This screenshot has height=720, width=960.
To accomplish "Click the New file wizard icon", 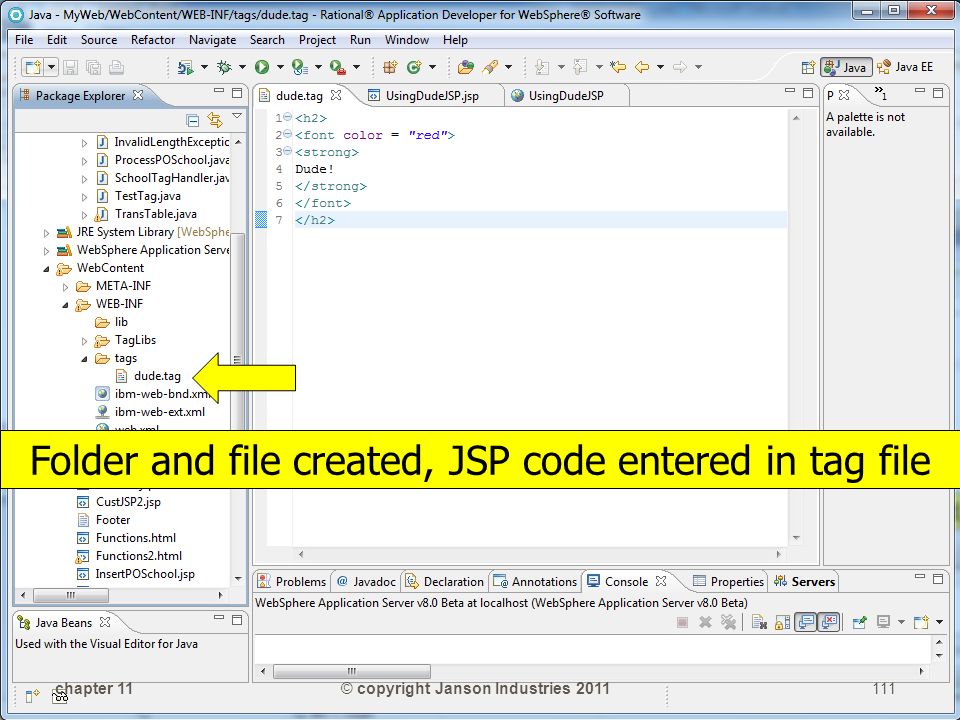I will coord(33,67).
